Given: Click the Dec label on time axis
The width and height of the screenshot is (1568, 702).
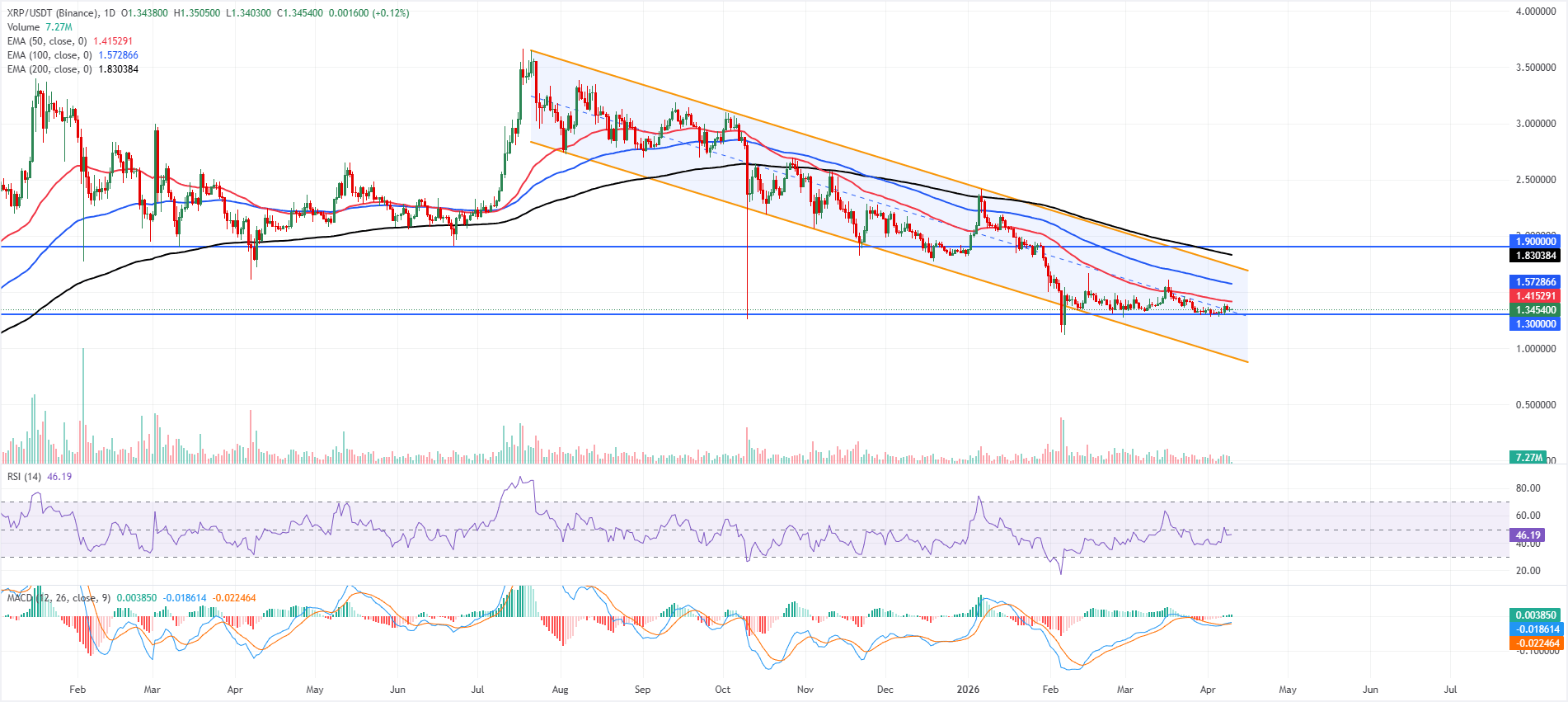Looking at the screenshot, I should coord(885,690).
